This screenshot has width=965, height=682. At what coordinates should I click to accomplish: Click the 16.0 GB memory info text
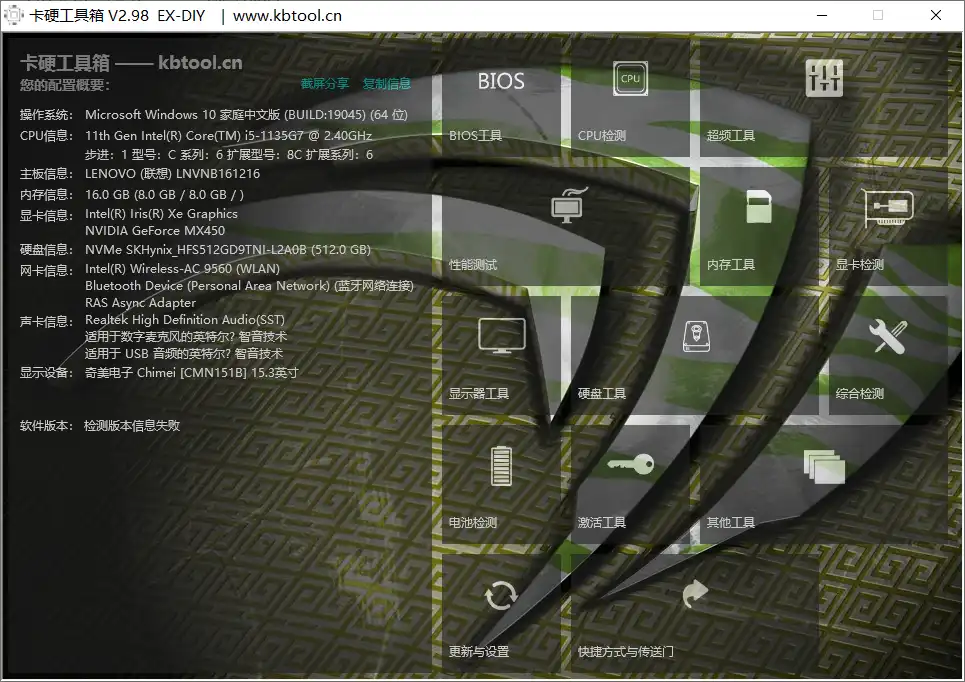[x=164, y=195]
